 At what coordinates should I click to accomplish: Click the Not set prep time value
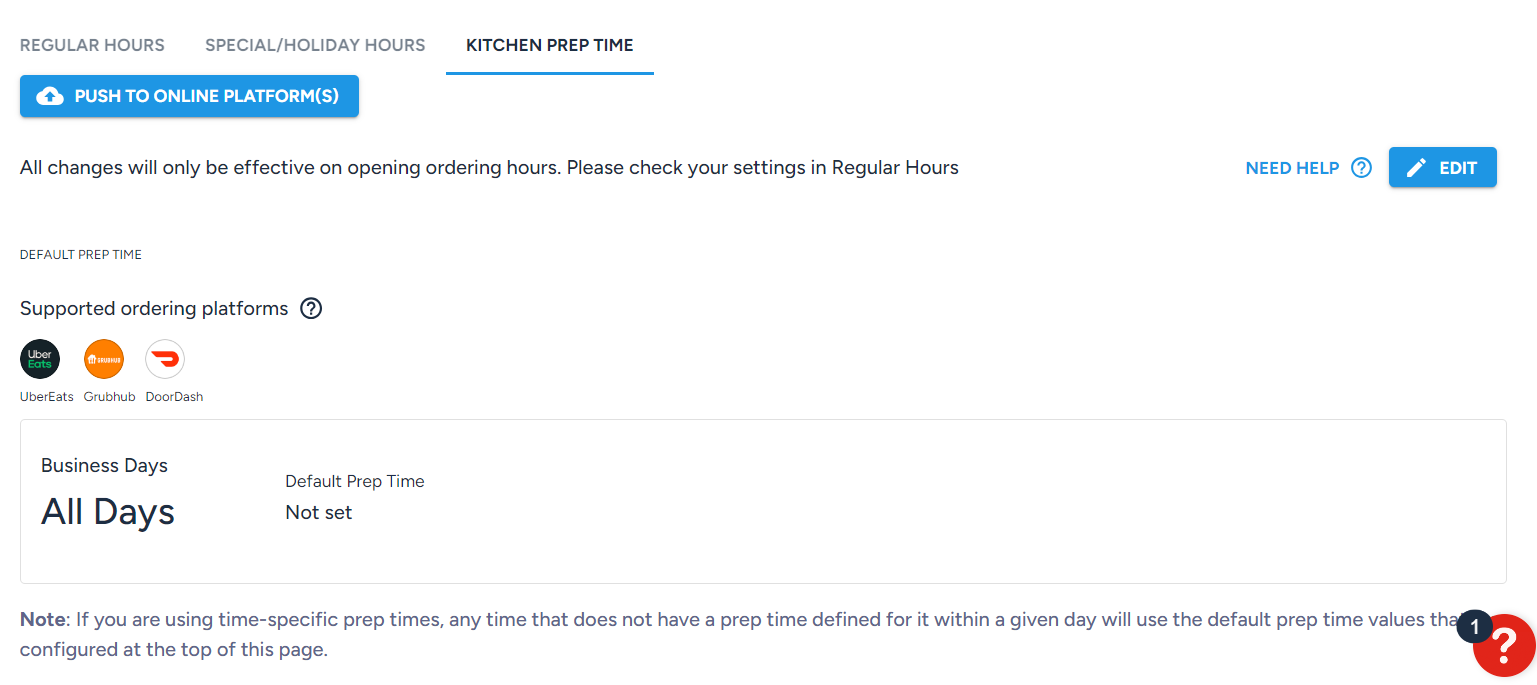pyautogui.click(x=318, y=512)
